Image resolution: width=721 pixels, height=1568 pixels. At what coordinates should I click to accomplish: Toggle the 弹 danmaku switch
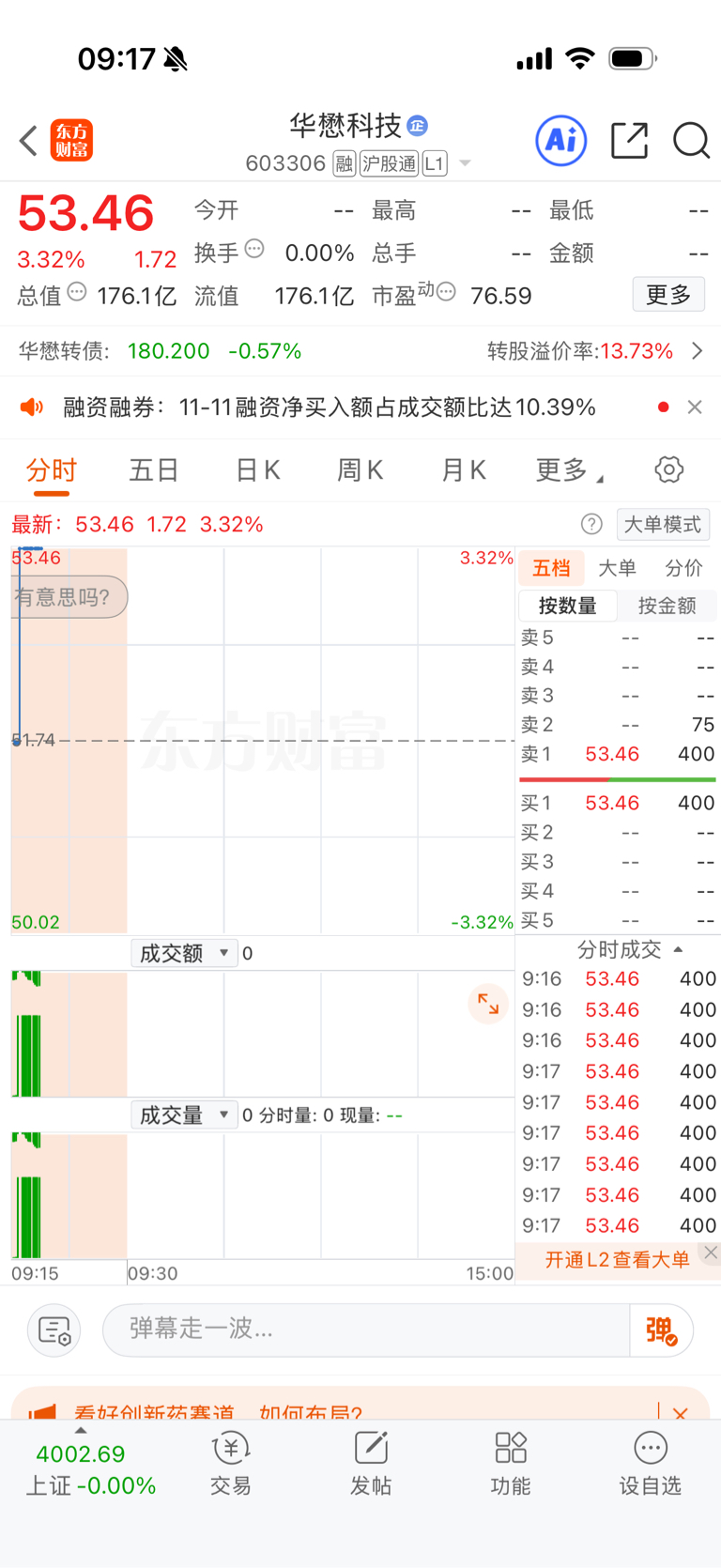(x=662, y=1330)
